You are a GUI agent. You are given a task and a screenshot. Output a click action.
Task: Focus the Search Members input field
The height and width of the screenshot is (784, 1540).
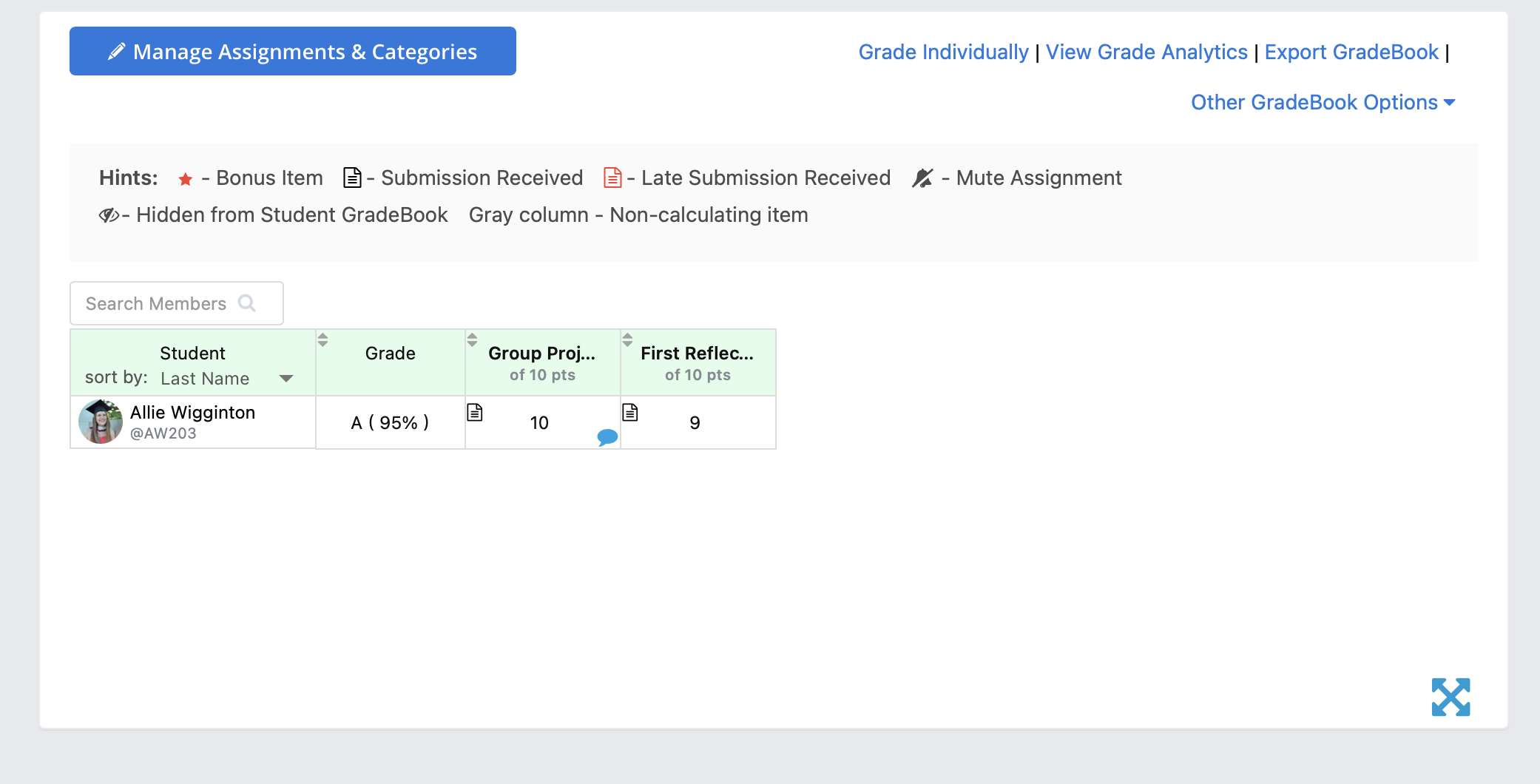[x=177, y=303]
